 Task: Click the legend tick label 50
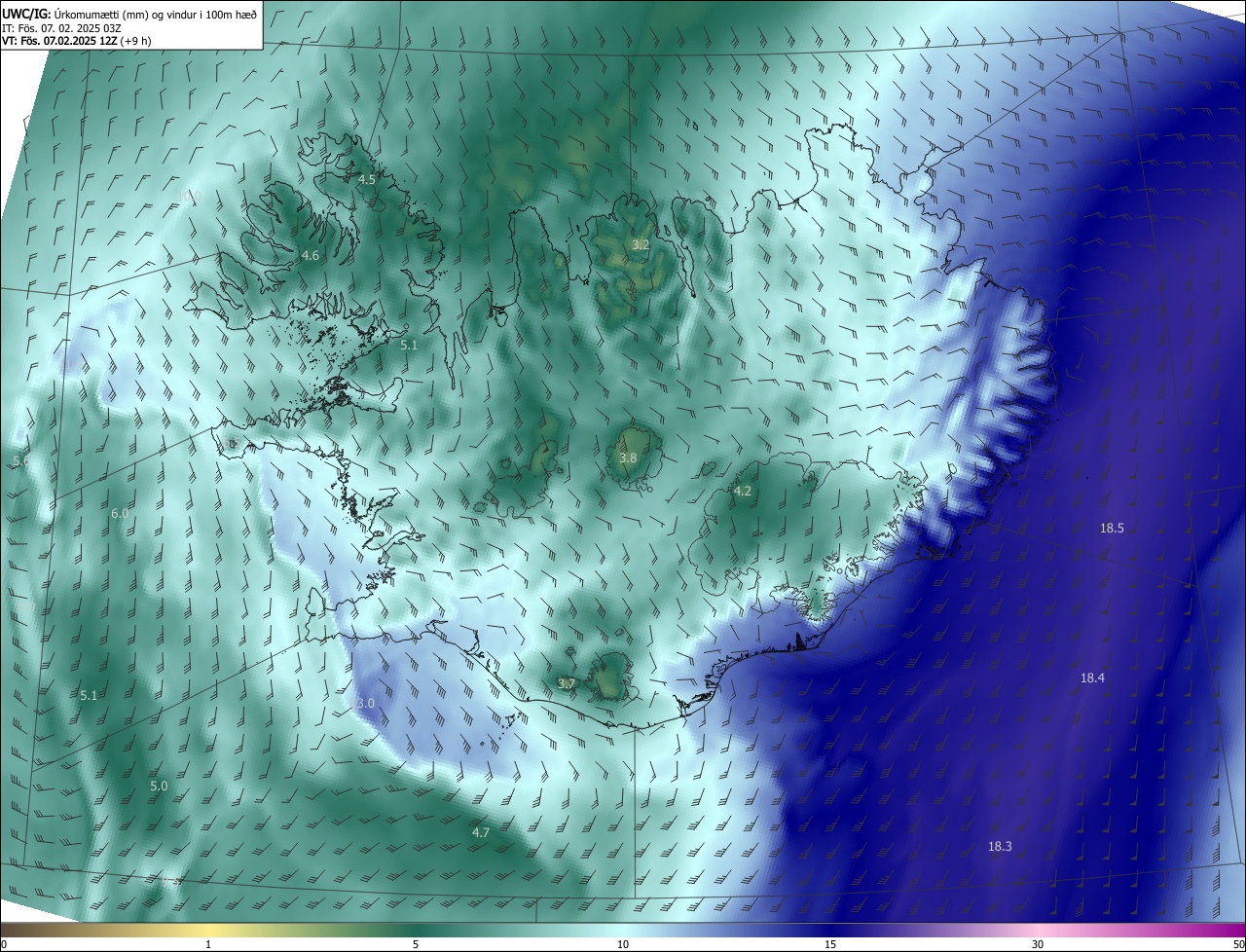tap(1238, 944)
